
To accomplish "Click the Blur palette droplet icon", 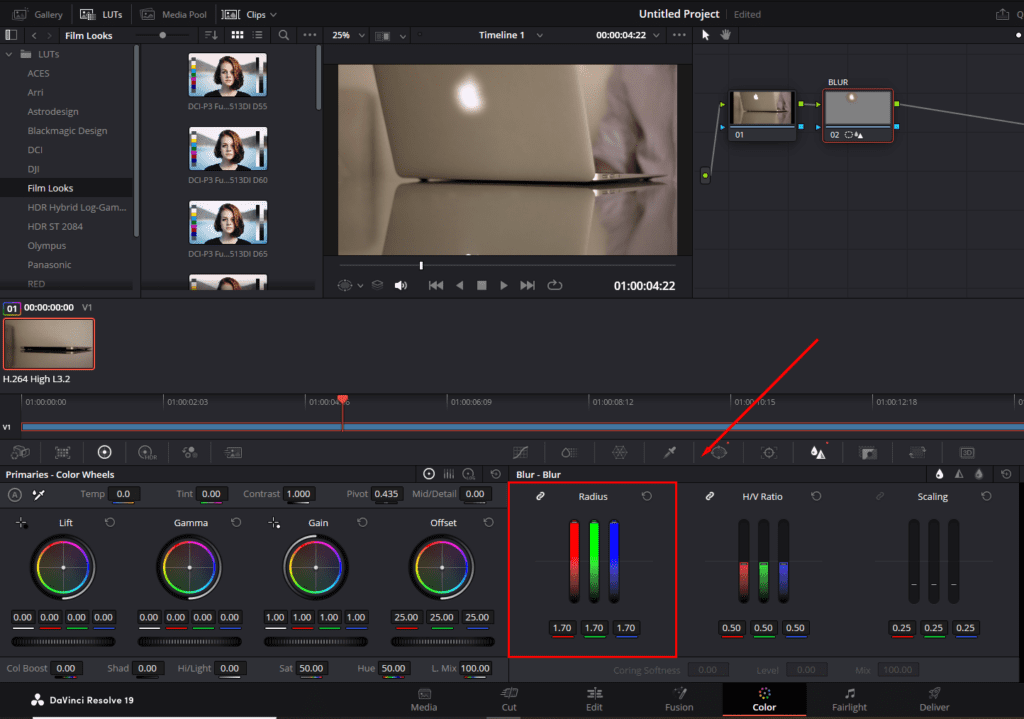I will (818, 453).
